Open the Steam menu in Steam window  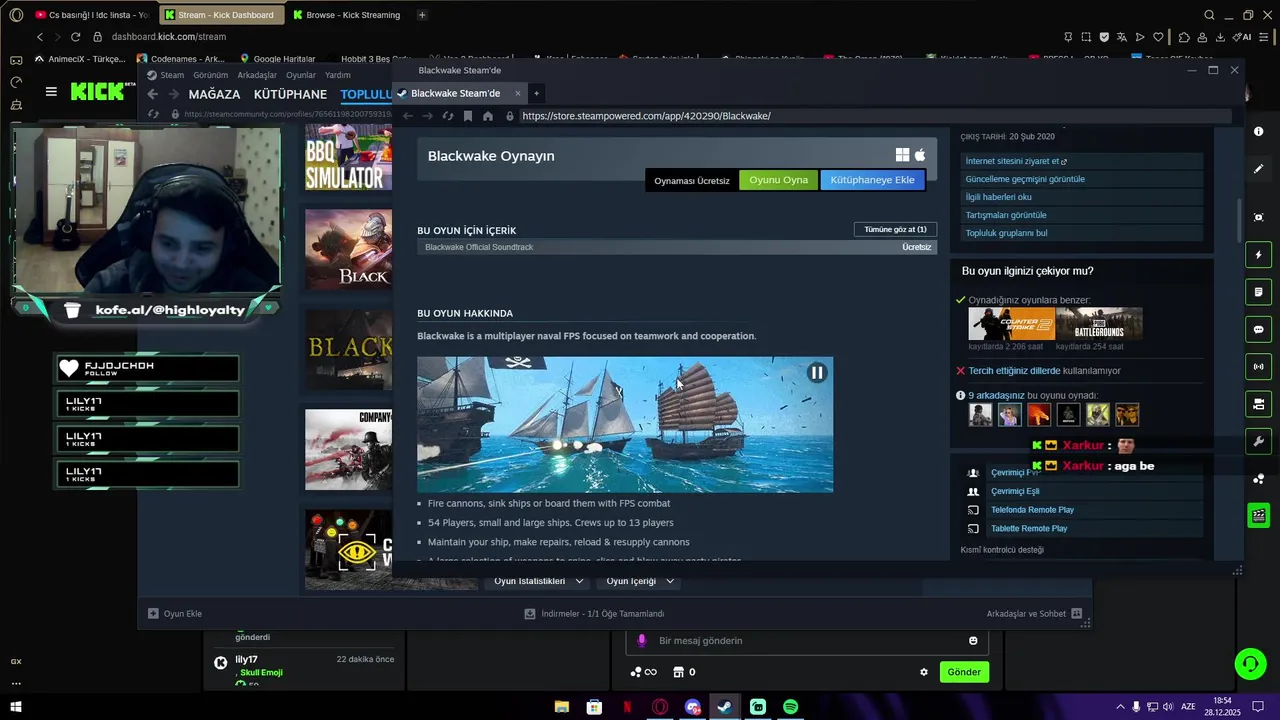166,75
